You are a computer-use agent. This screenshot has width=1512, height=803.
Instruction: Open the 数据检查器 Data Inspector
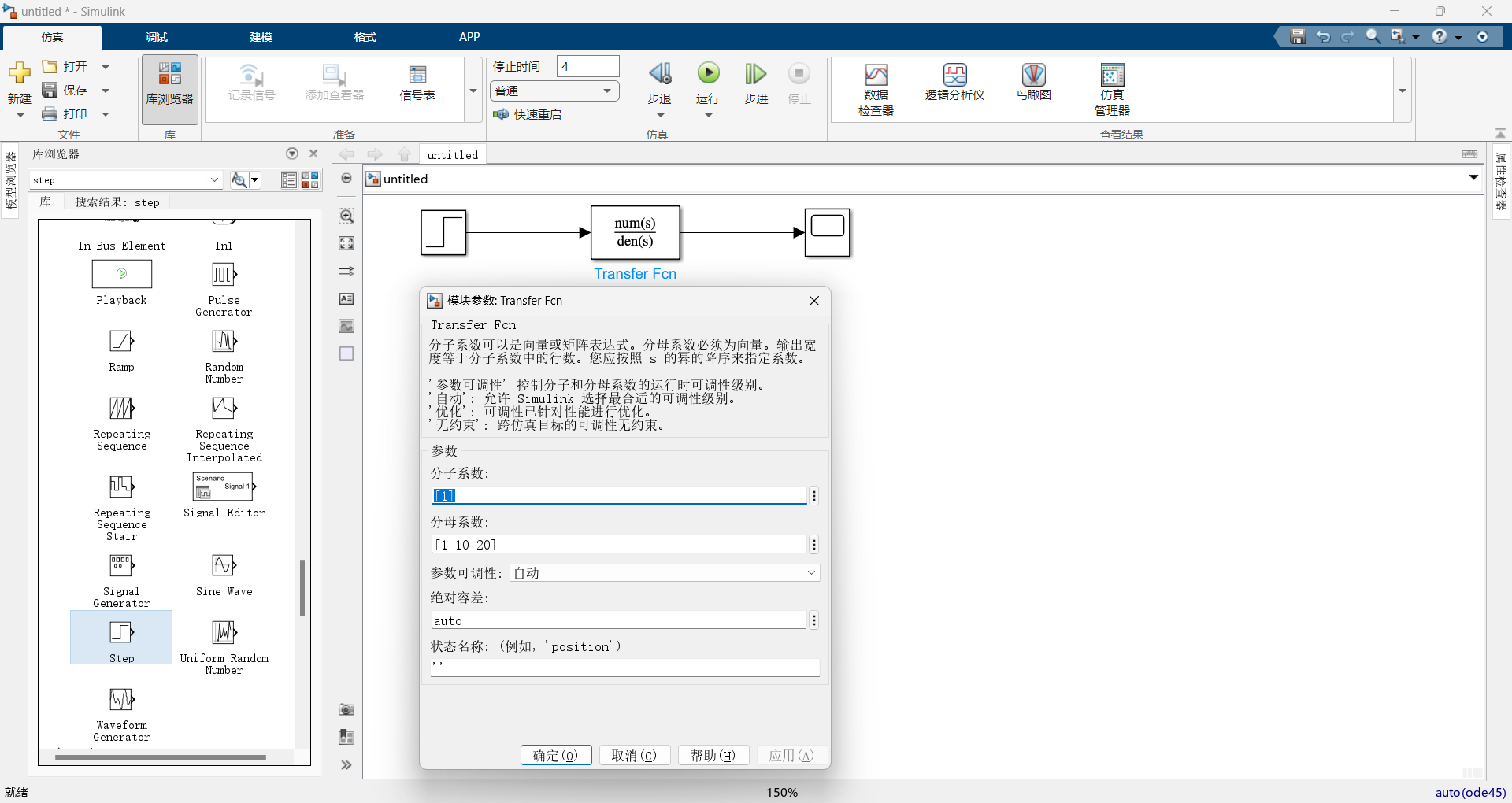point(876,90)
